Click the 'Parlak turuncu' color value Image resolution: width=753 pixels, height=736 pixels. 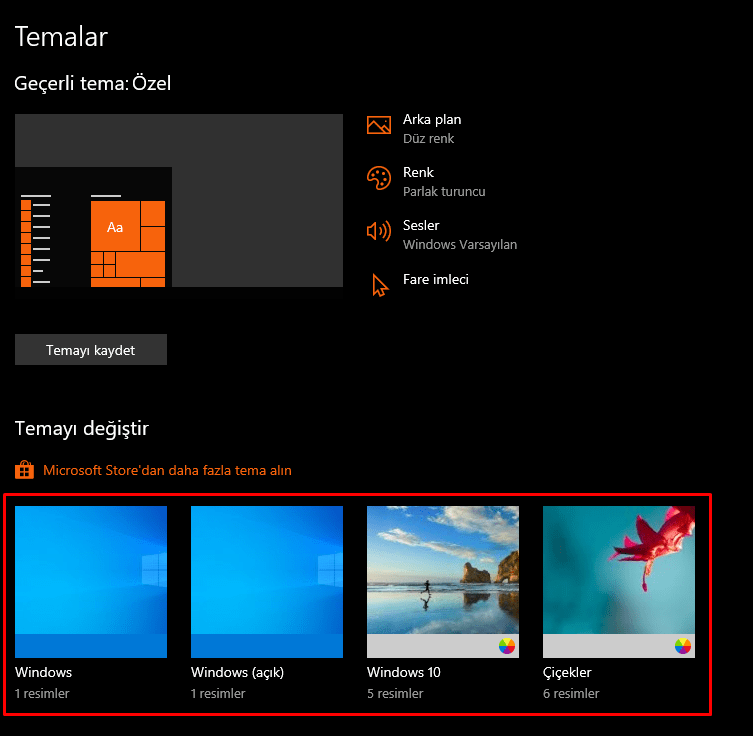tap(444, 192)
